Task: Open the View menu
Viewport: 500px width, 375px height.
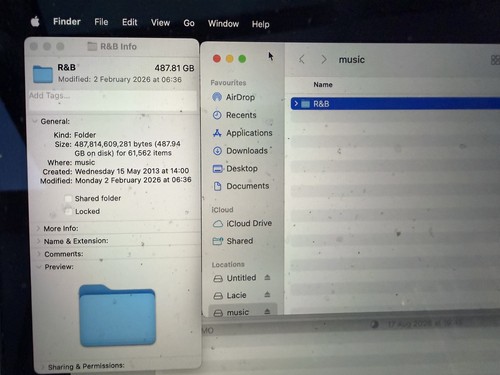Action: click(160, 23)
